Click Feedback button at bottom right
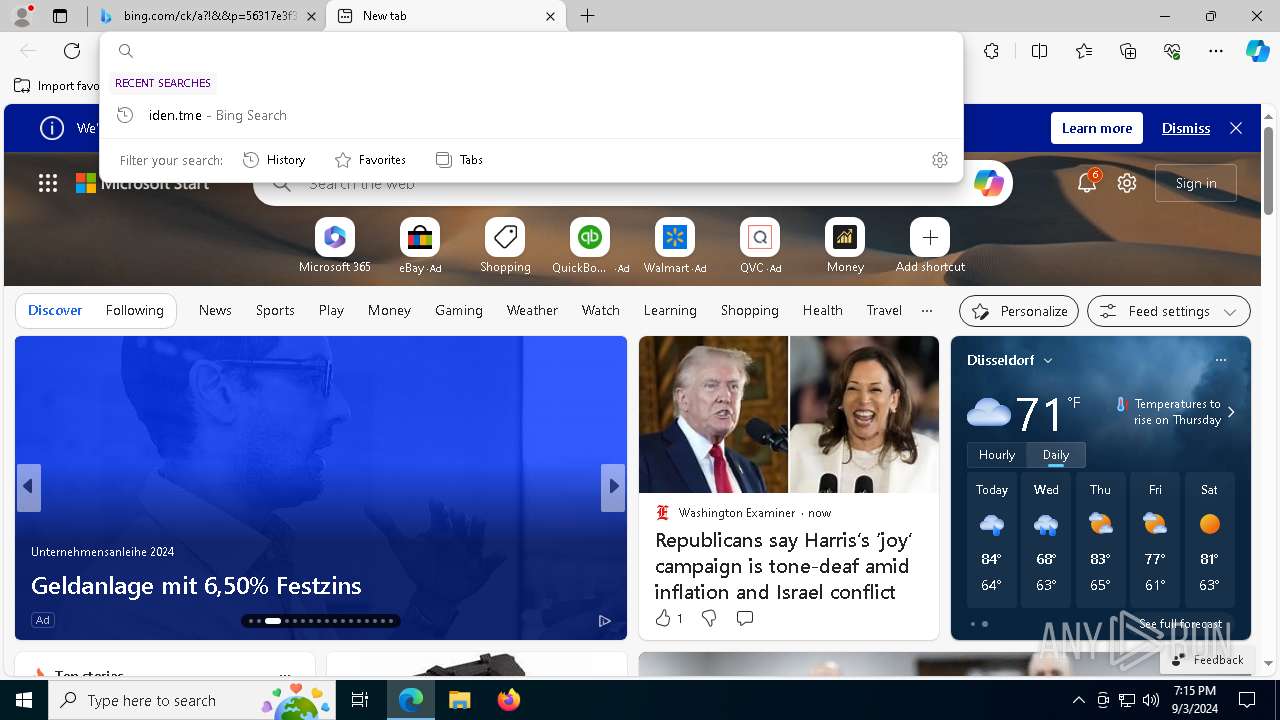 point(1207,660)
